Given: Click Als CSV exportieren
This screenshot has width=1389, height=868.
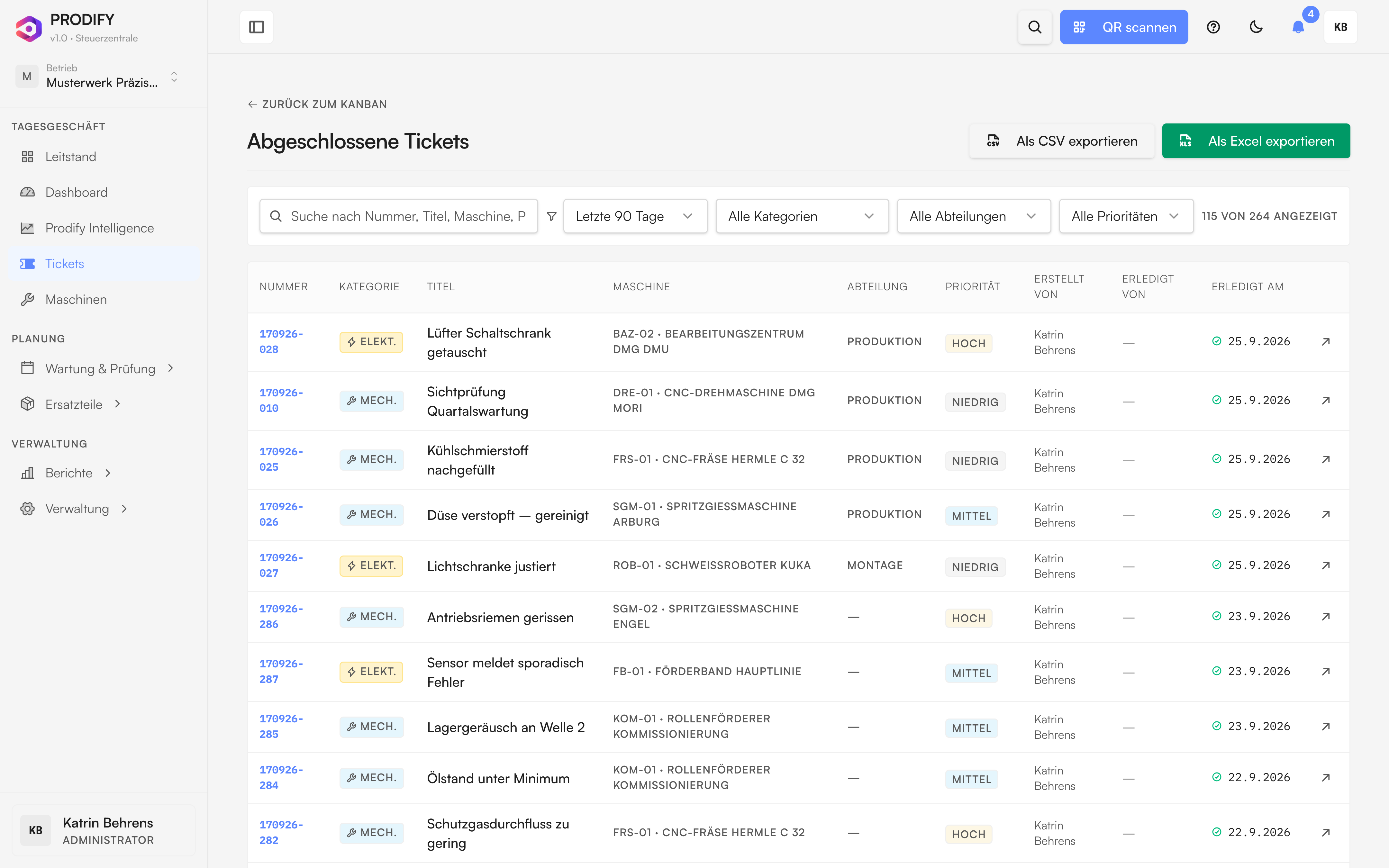Looking at the screenshot, I should tap(1061, 141).
